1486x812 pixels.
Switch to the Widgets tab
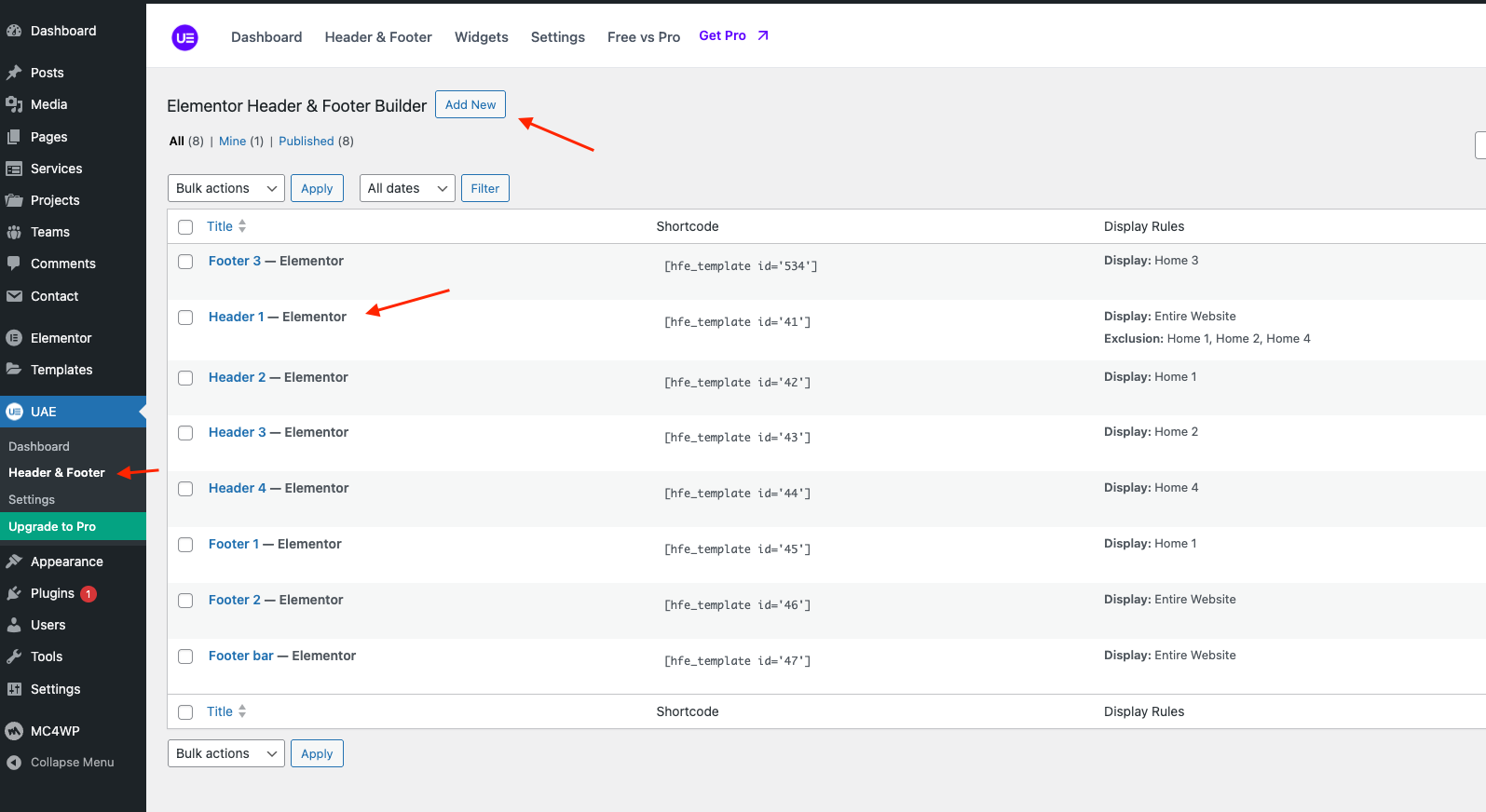tap(481, 37)
